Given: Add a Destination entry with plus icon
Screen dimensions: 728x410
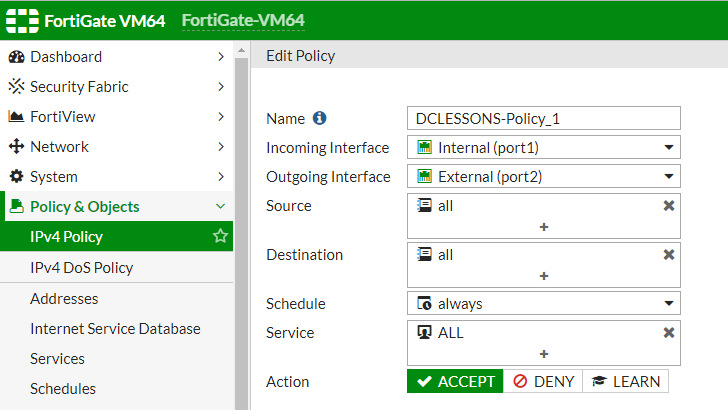Looking at the screenshot, I should click(544, 276).
